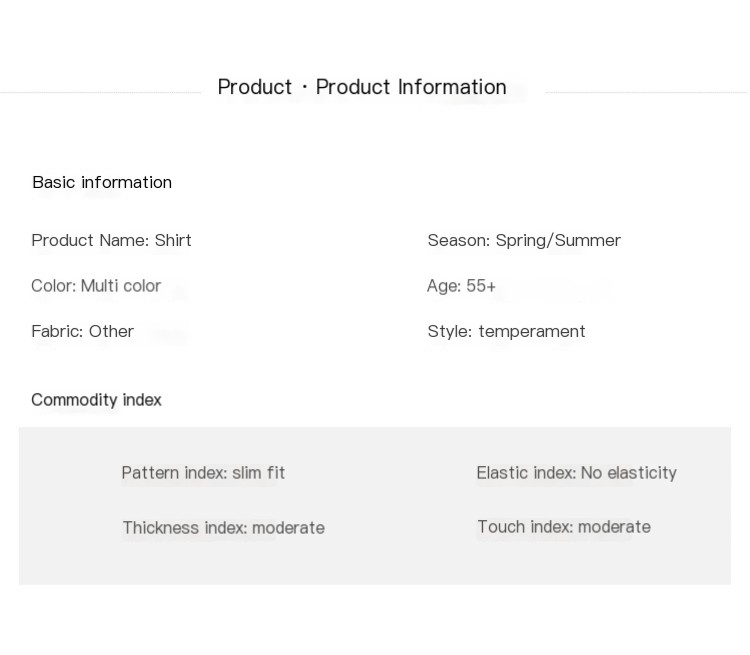Click the 'Elastic index' label
The image size is (750, 655).
click(526, 473)
